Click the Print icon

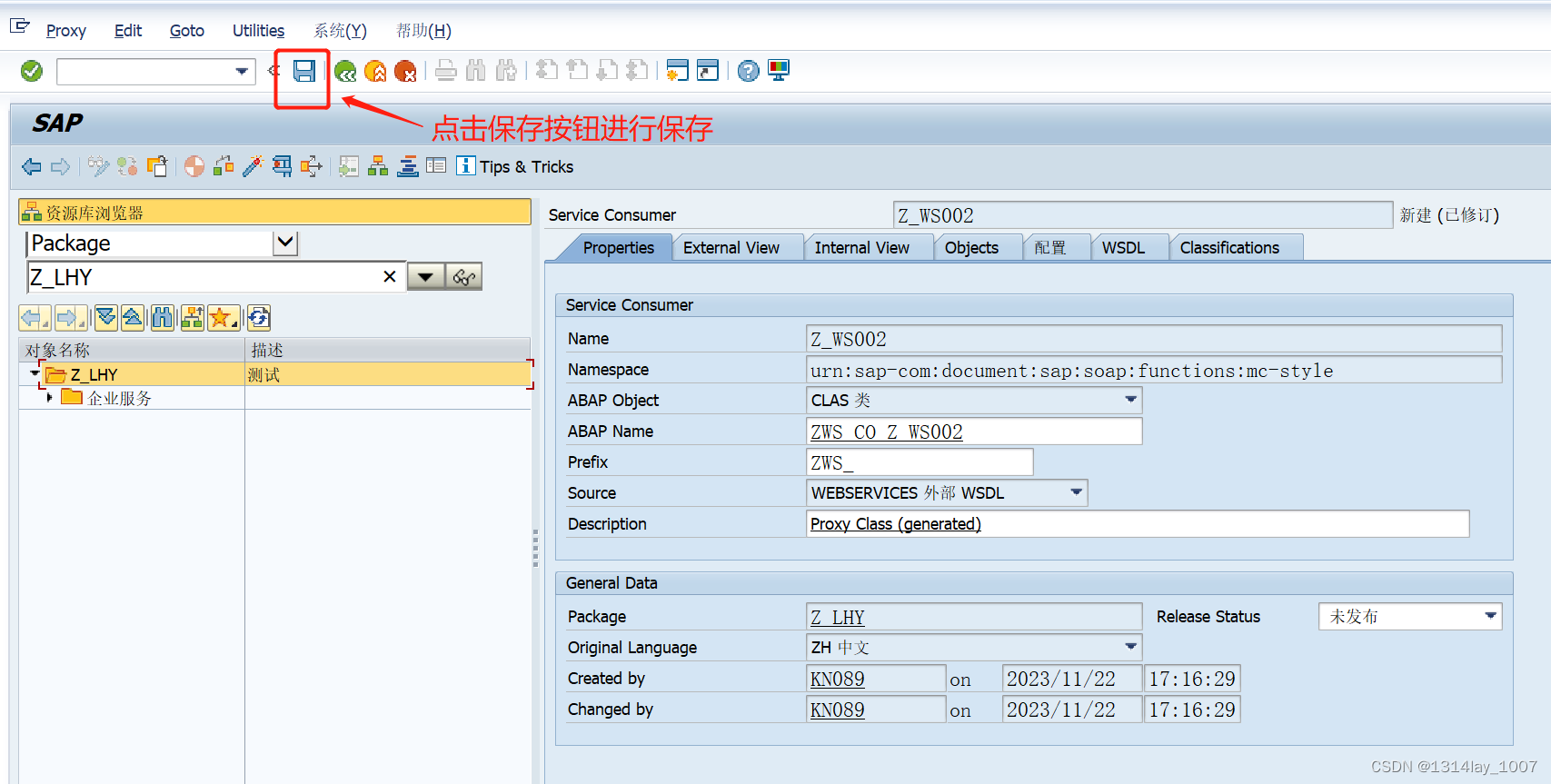(x=446, y=71)
